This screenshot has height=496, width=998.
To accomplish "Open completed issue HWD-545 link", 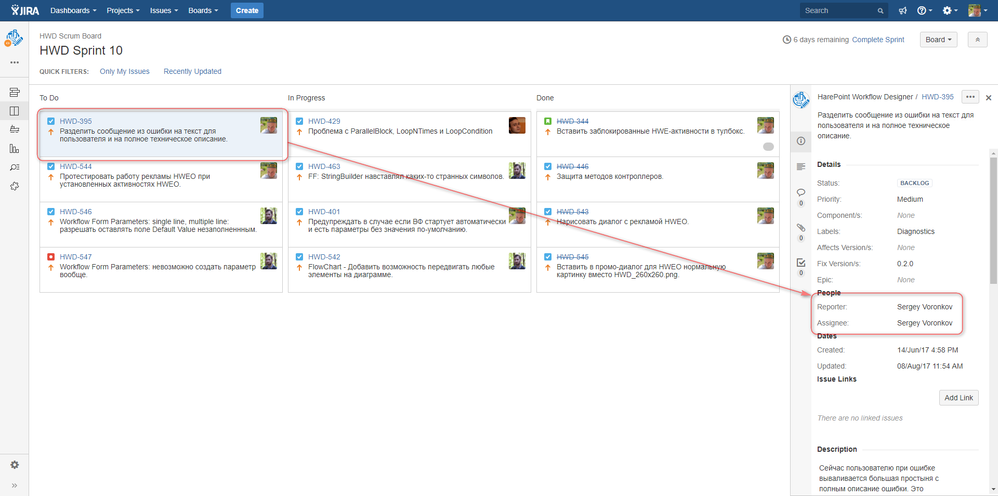I will [573, 257].
